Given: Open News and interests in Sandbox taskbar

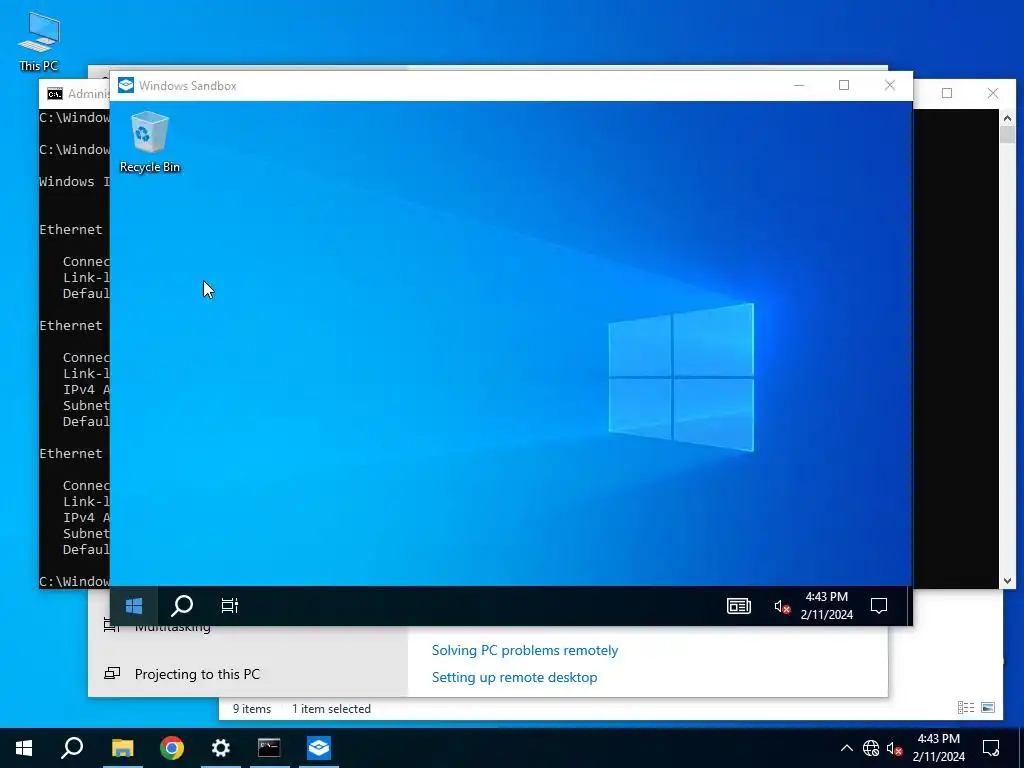Looking at the screenshot, I should click(739, 607).
